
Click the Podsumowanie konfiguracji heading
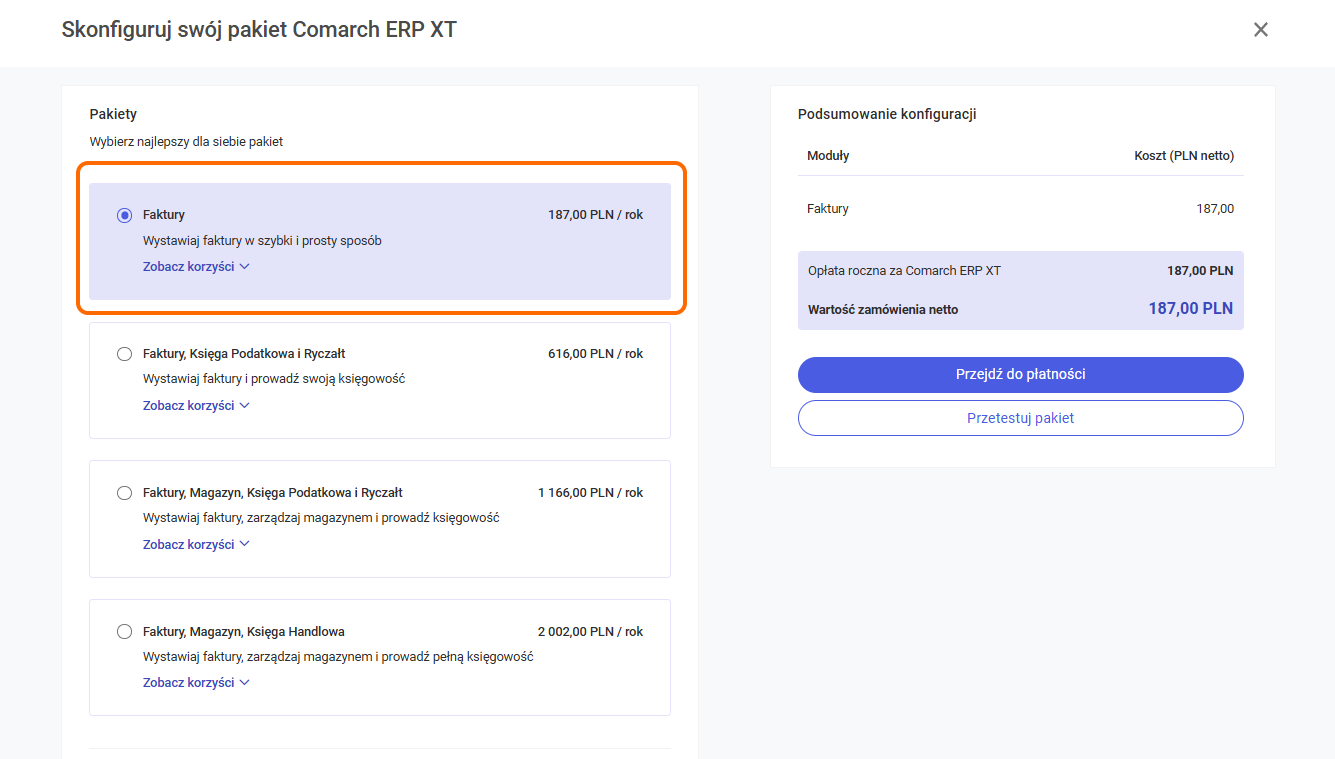click(x=886, y=114)
